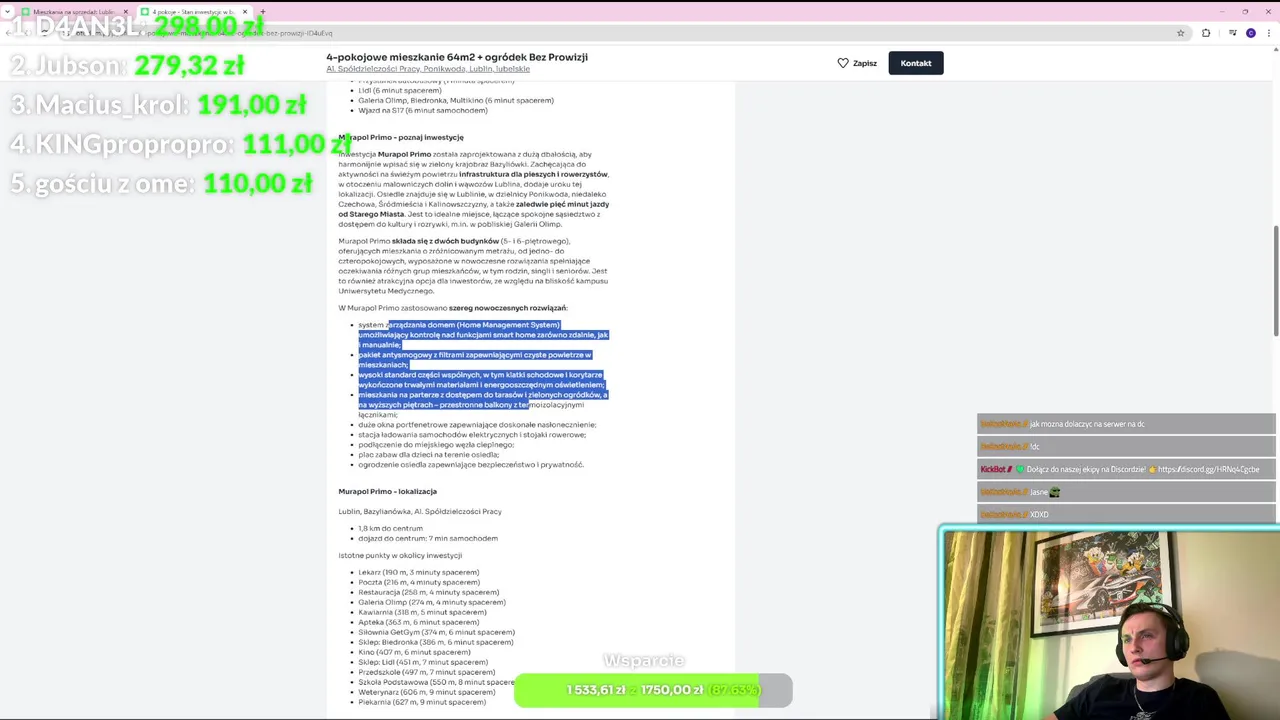Click the 'Wjazd na S17' list item

coord(423,110)
